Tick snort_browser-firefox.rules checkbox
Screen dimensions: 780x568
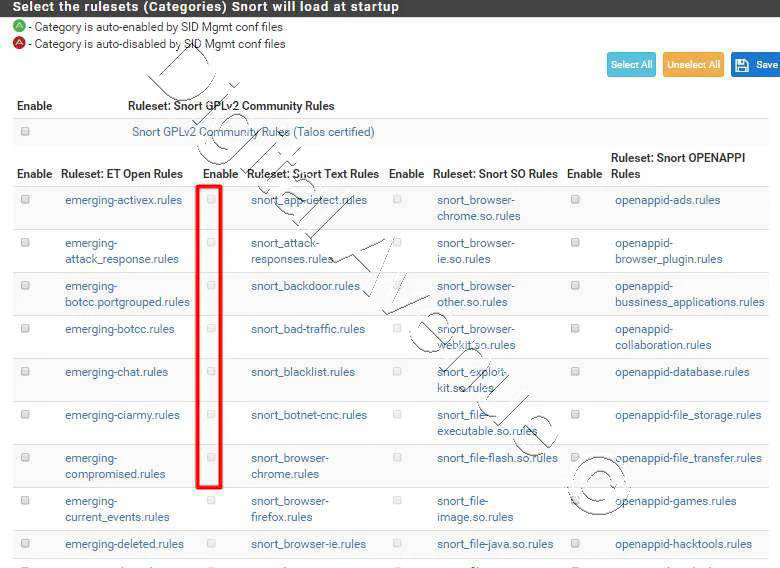[x=211, y=500]
